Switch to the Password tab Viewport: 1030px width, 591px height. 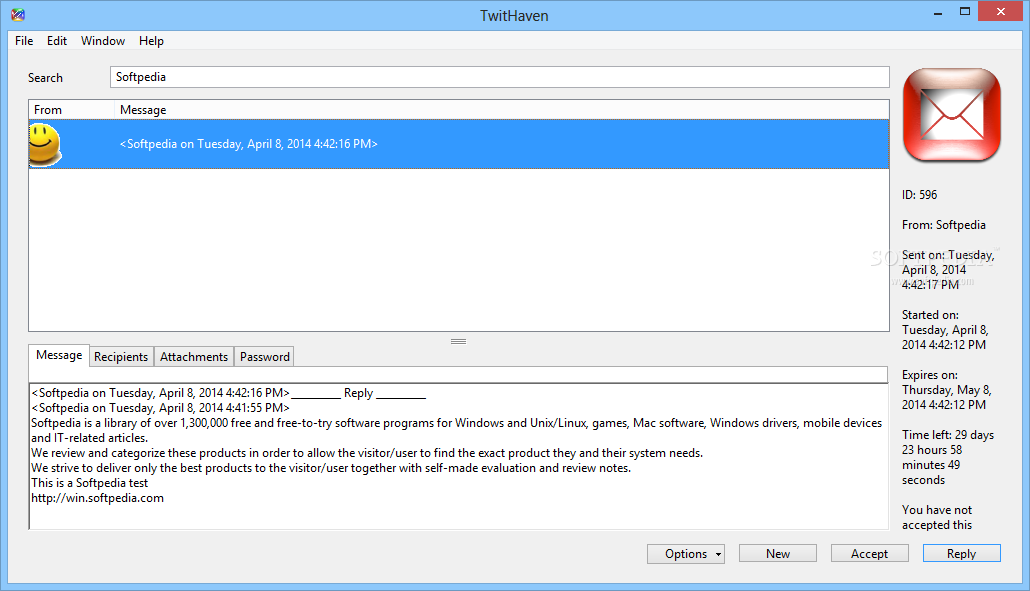[x=265, y=357]
